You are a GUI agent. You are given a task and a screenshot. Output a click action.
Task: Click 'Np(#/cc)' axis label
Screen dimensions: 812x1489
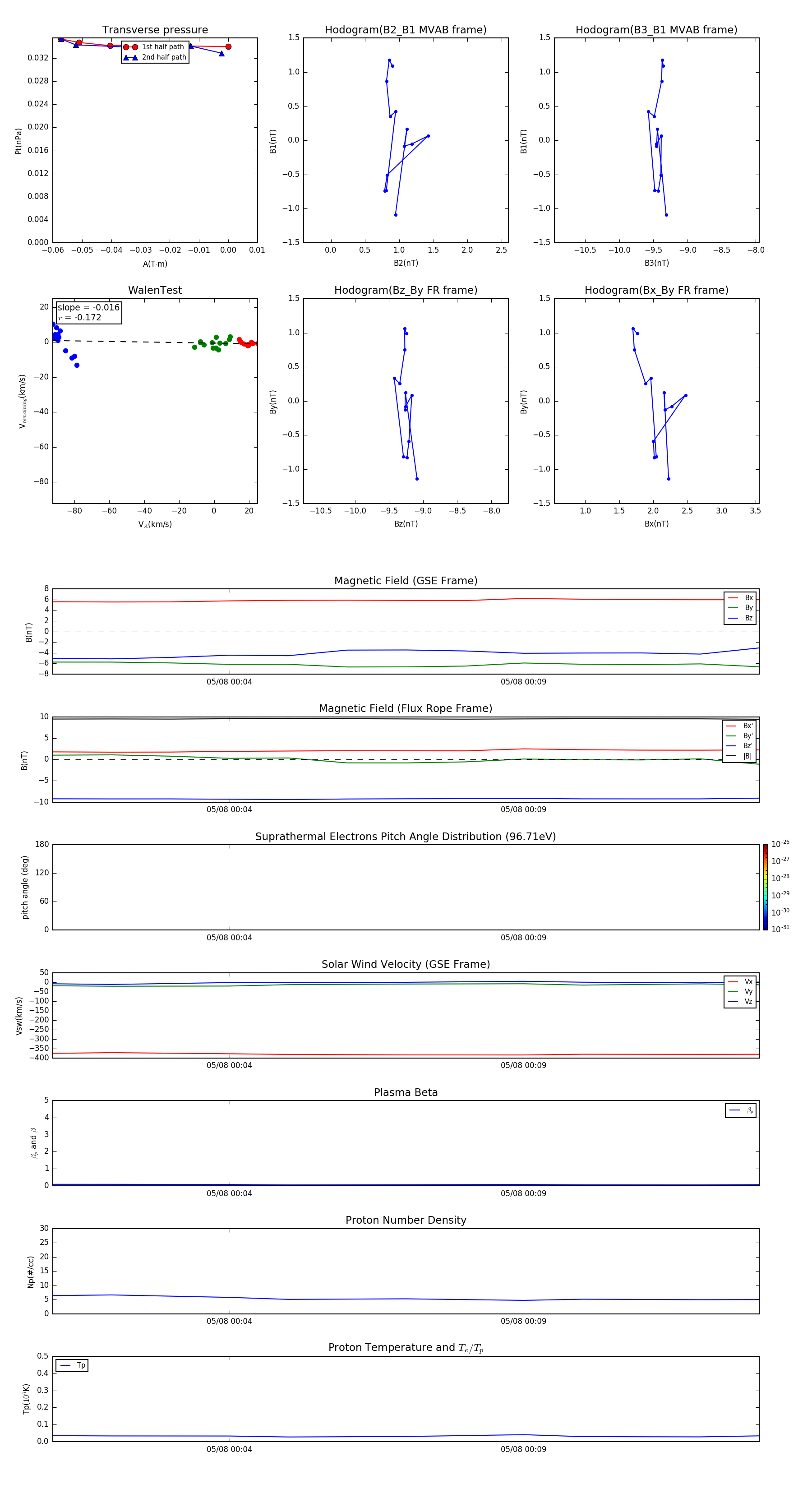pyautogui.click(x=31, y=1272)
